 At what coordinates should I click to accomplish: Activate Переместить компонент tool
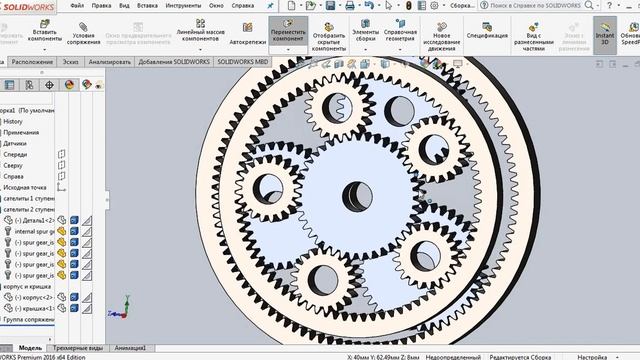tap(288, 30)
